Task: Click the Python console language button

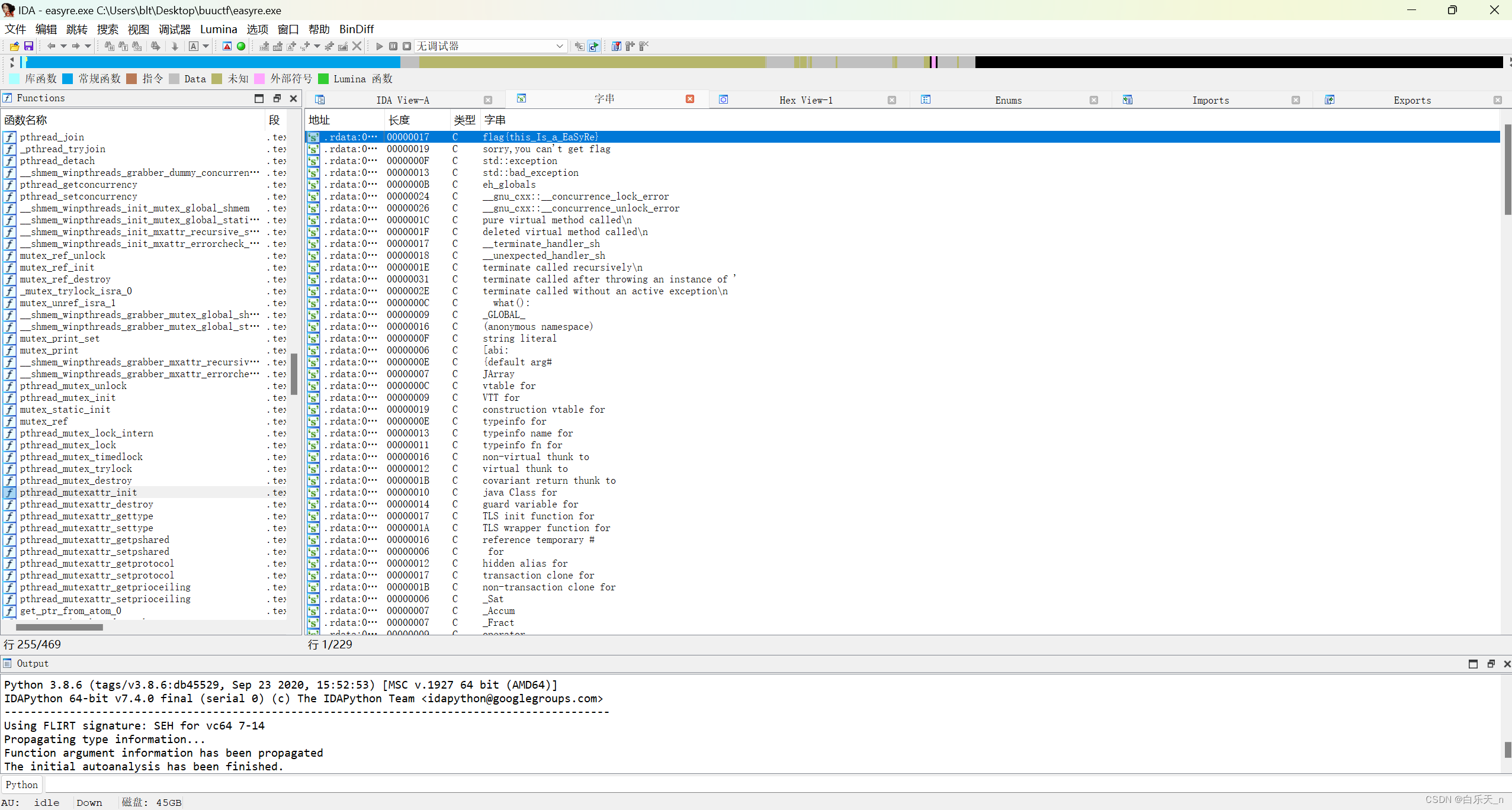Action: [22, 785]
